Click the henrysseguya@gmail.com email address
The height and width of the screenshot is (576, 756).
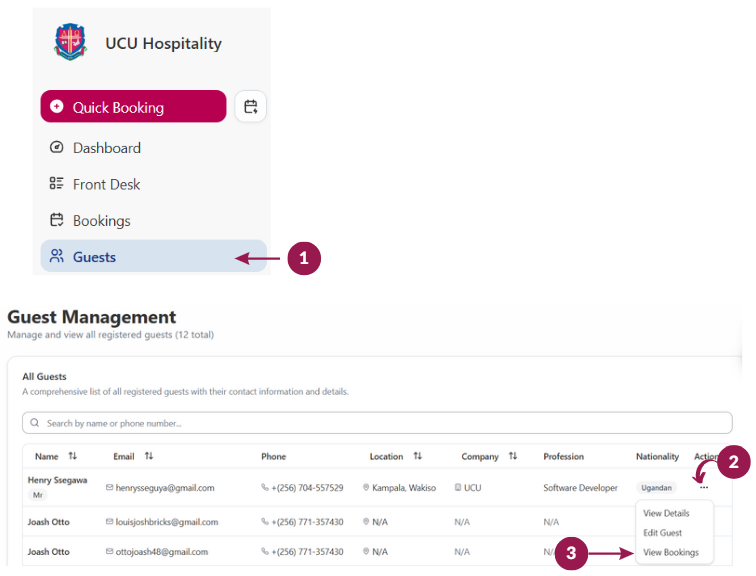pyautogui.click(x=166, y=488)
